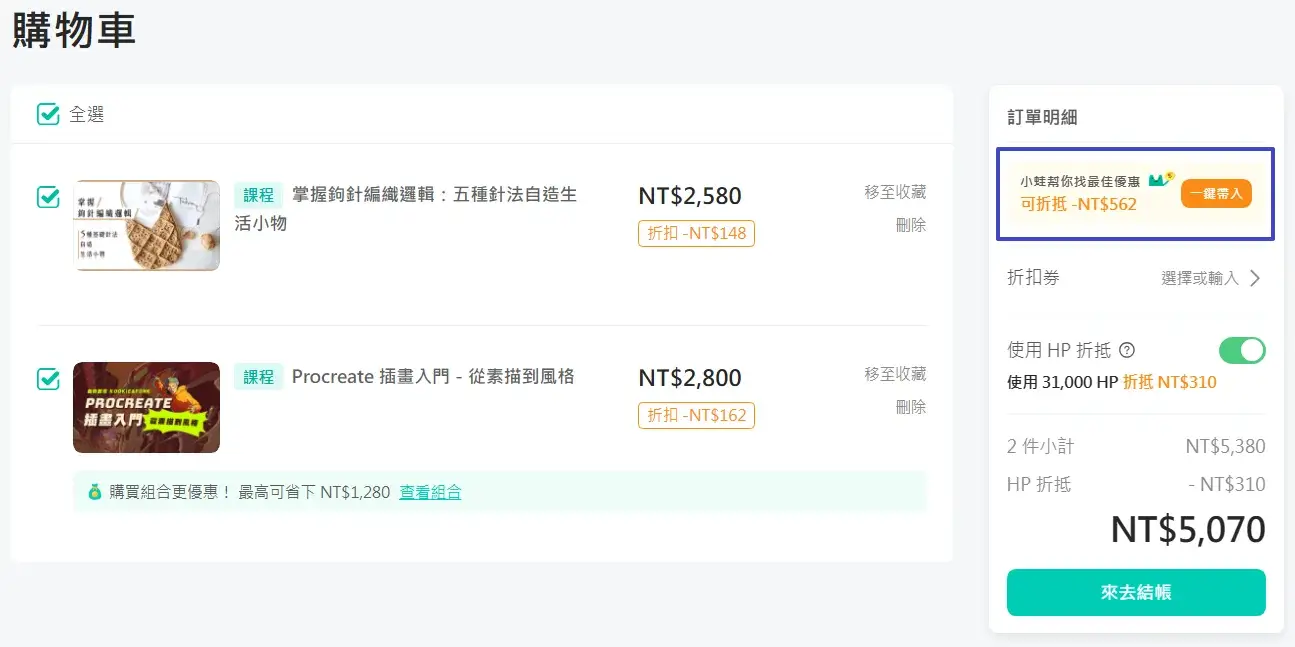
Task: Click the 來去結帳 checkout button
Action: 1136,592
